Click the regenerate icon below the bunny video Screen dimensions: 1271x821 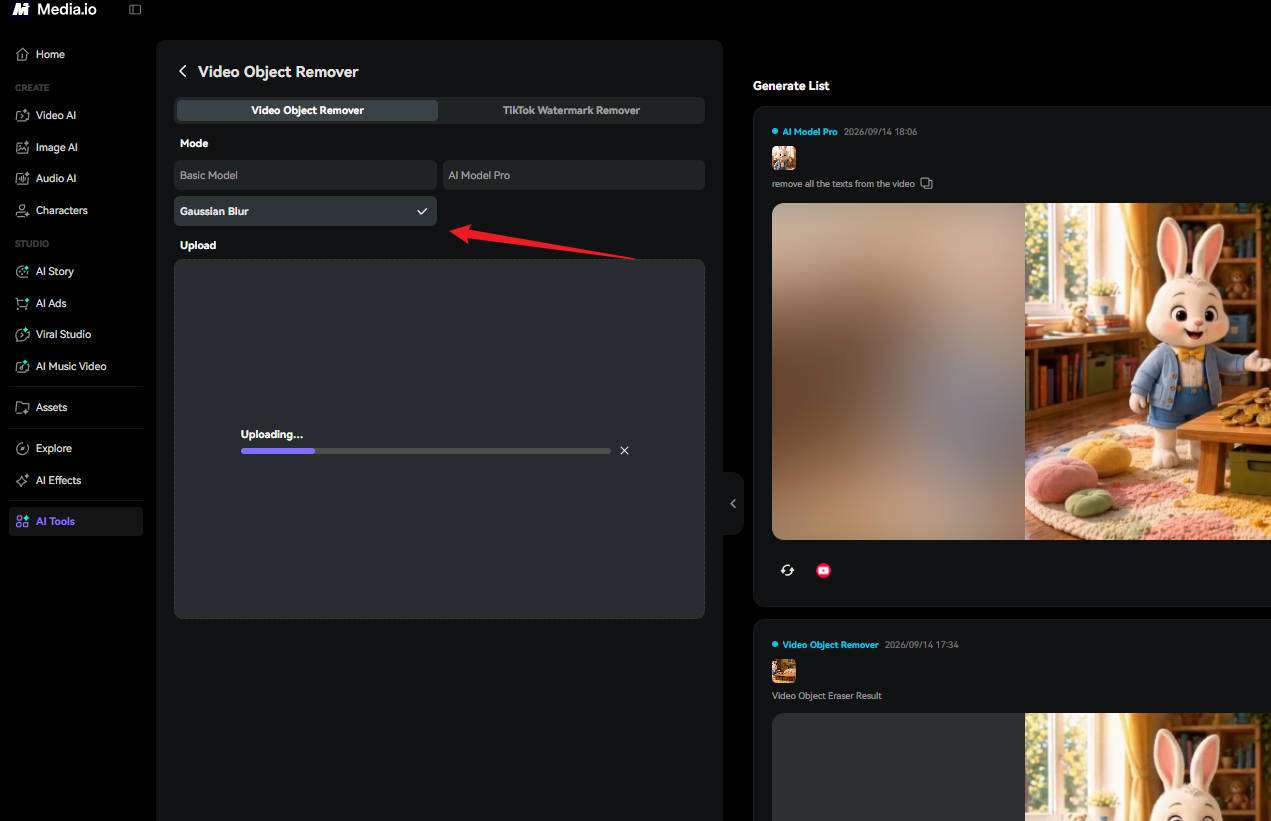pyautogui.click(x=787, y=570)
